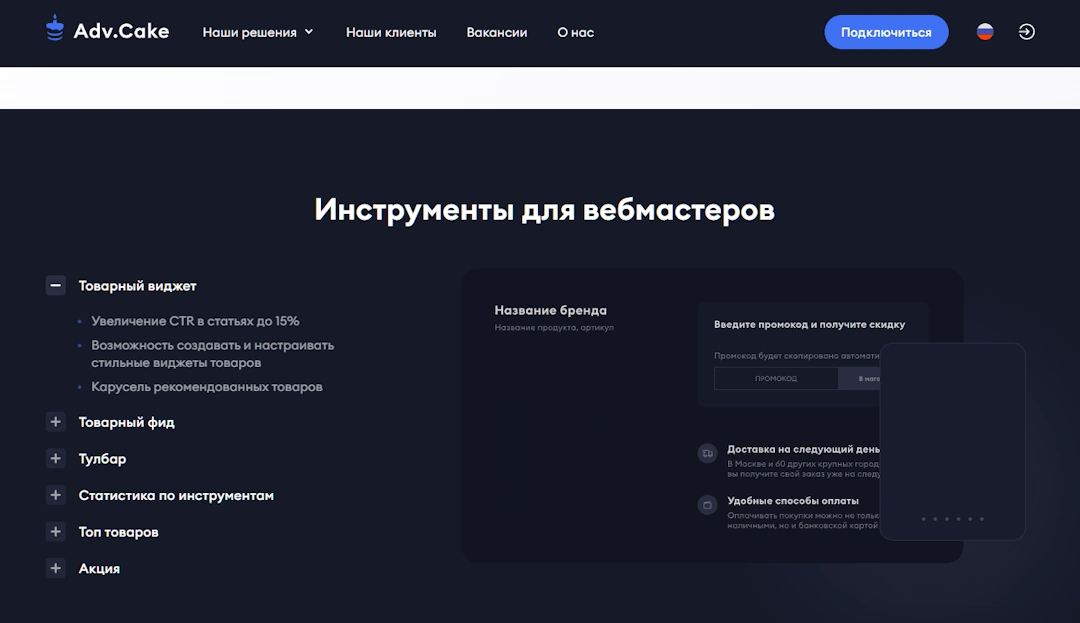The height and width of the screenshot is (623, 1080).
Task: Open the Russian flag language selector
Action: coord(985,32)
